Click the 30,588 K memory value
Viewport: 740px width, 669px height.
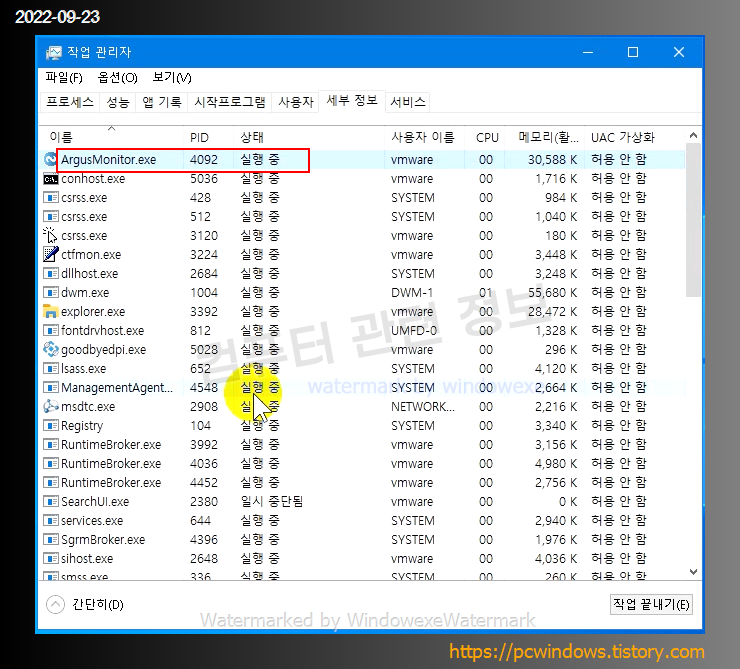pyautogui.click(x=552, y=159)
